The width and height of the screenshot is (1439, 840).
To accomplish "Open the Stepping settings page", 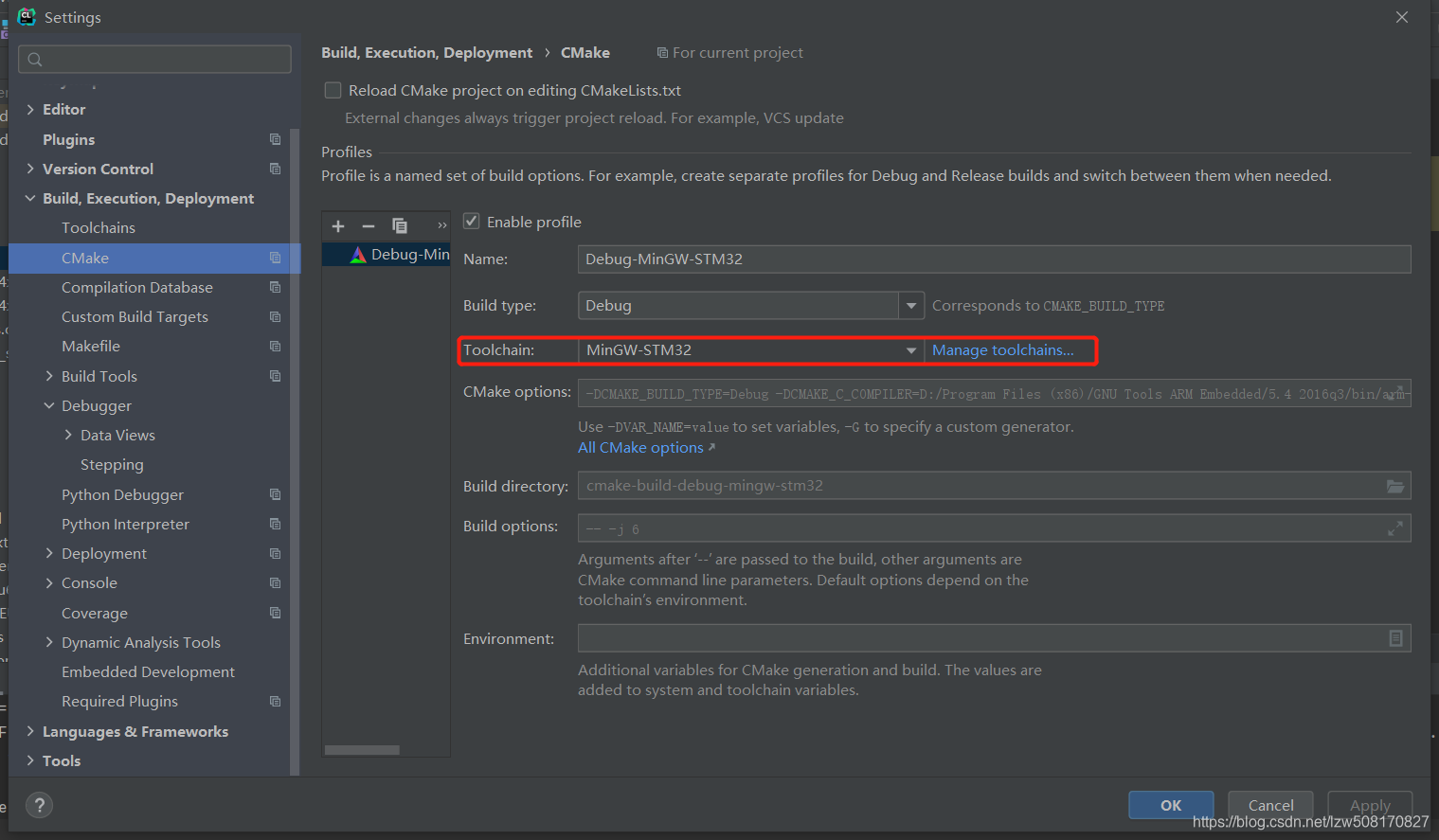I will pyautogui.click(x=112, y=464).
